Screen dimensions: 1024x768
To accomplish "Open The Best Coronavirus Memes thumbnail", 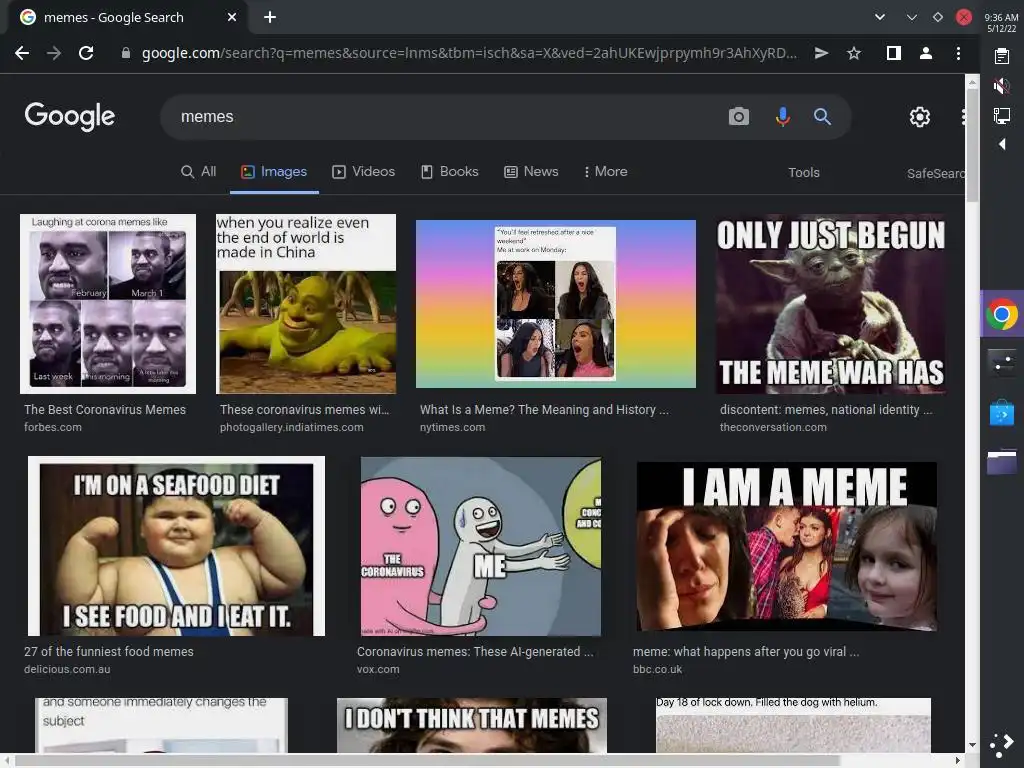I will pyautogui.click(x=108, y=304).
